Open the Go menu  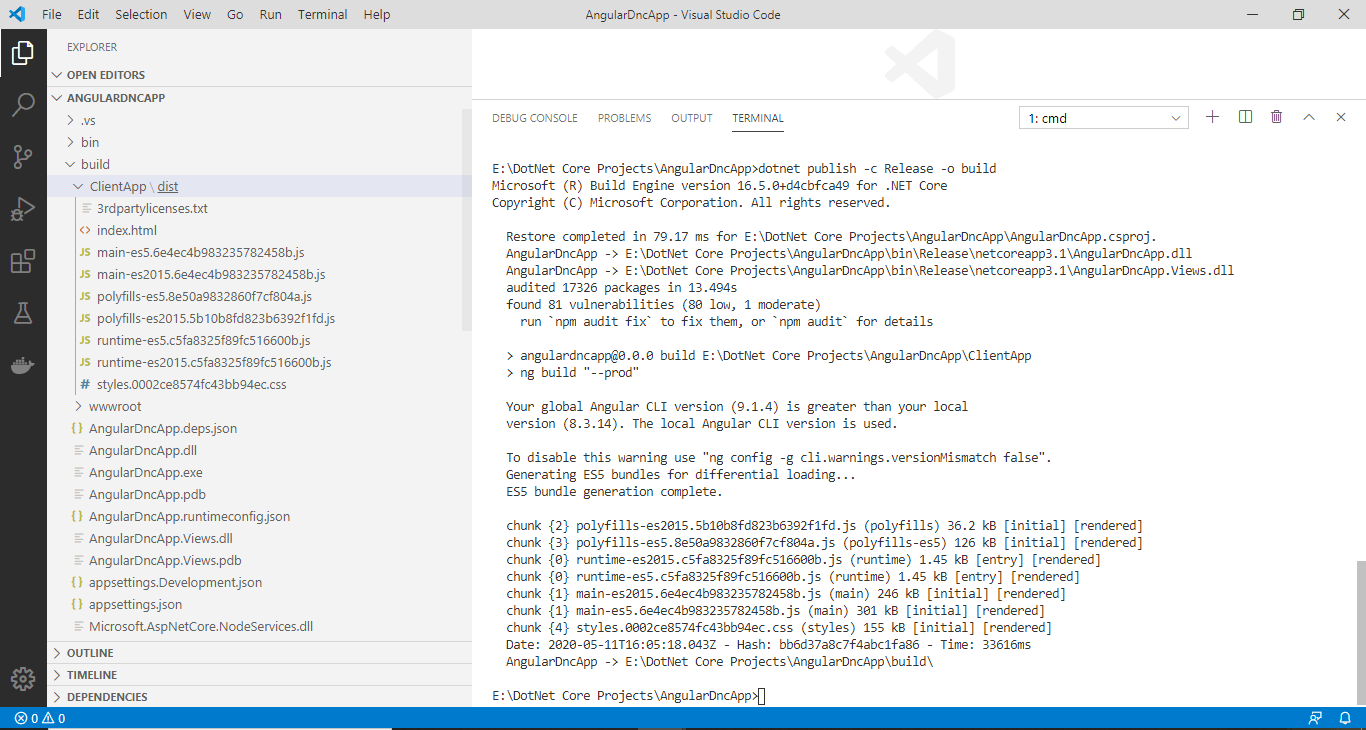pyautogui.click(x=235, y=15)
